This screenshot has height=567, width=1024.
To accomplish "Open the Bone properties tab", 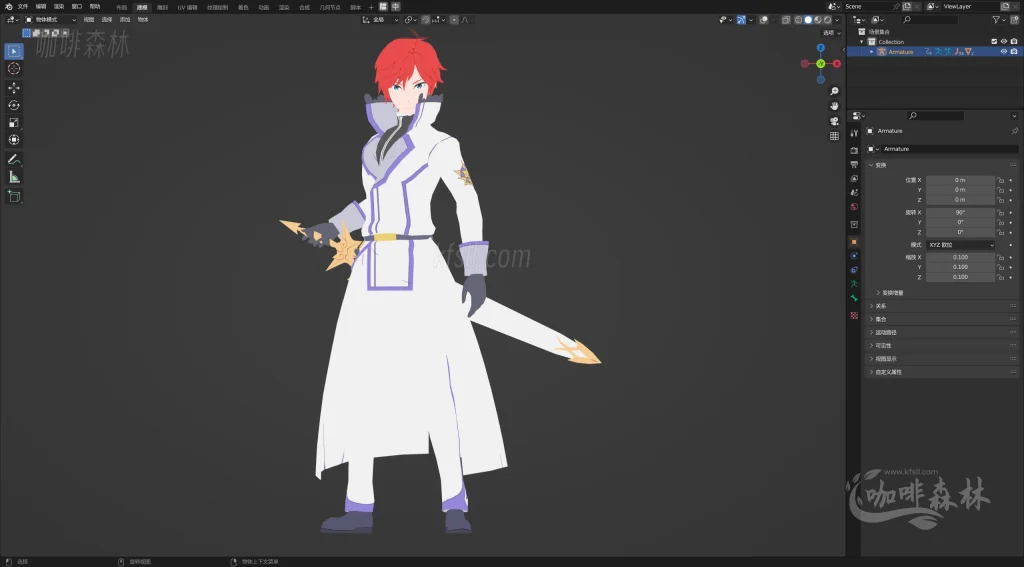I will [x=854, y=299].
